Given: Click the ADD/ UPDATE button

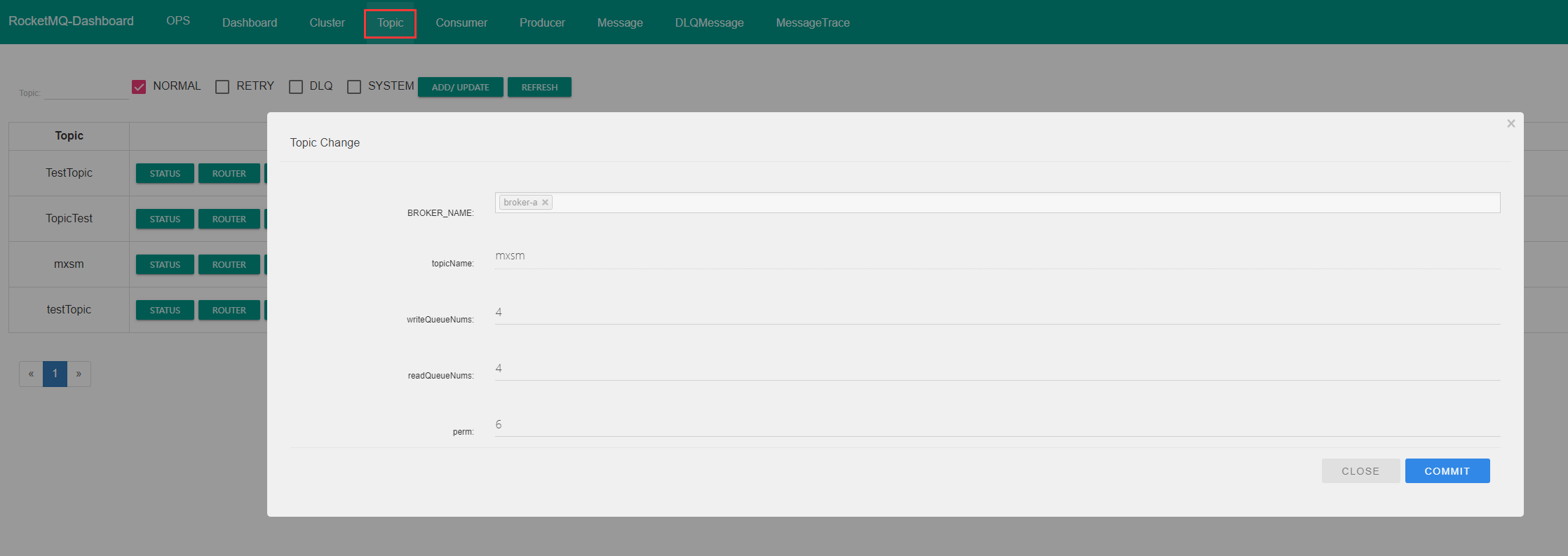Looking at the screenshot, I should (x=460, y=87).
